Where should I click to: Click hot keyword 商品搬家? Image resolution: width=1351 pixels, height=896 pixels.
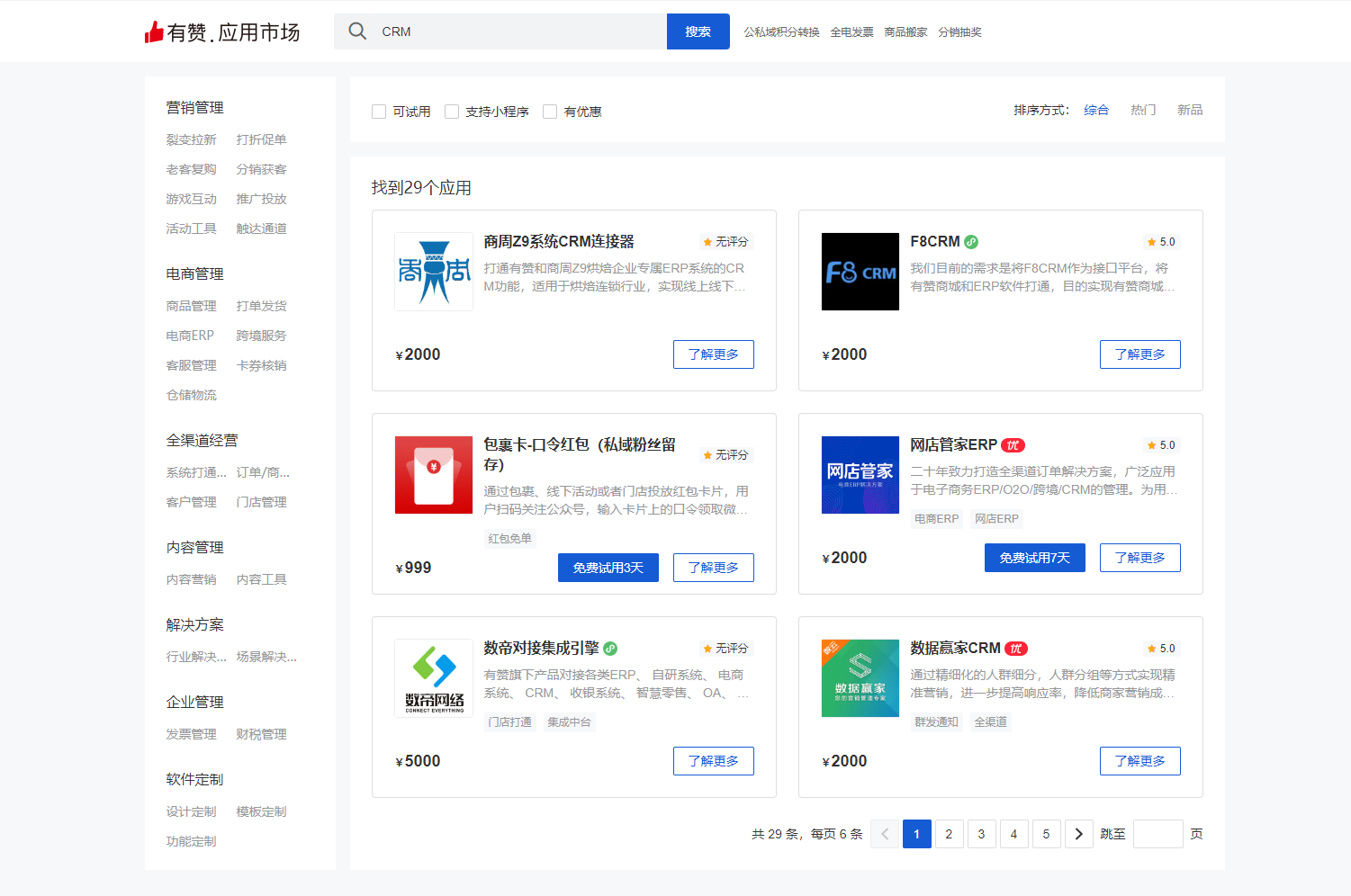coord(905,32)
